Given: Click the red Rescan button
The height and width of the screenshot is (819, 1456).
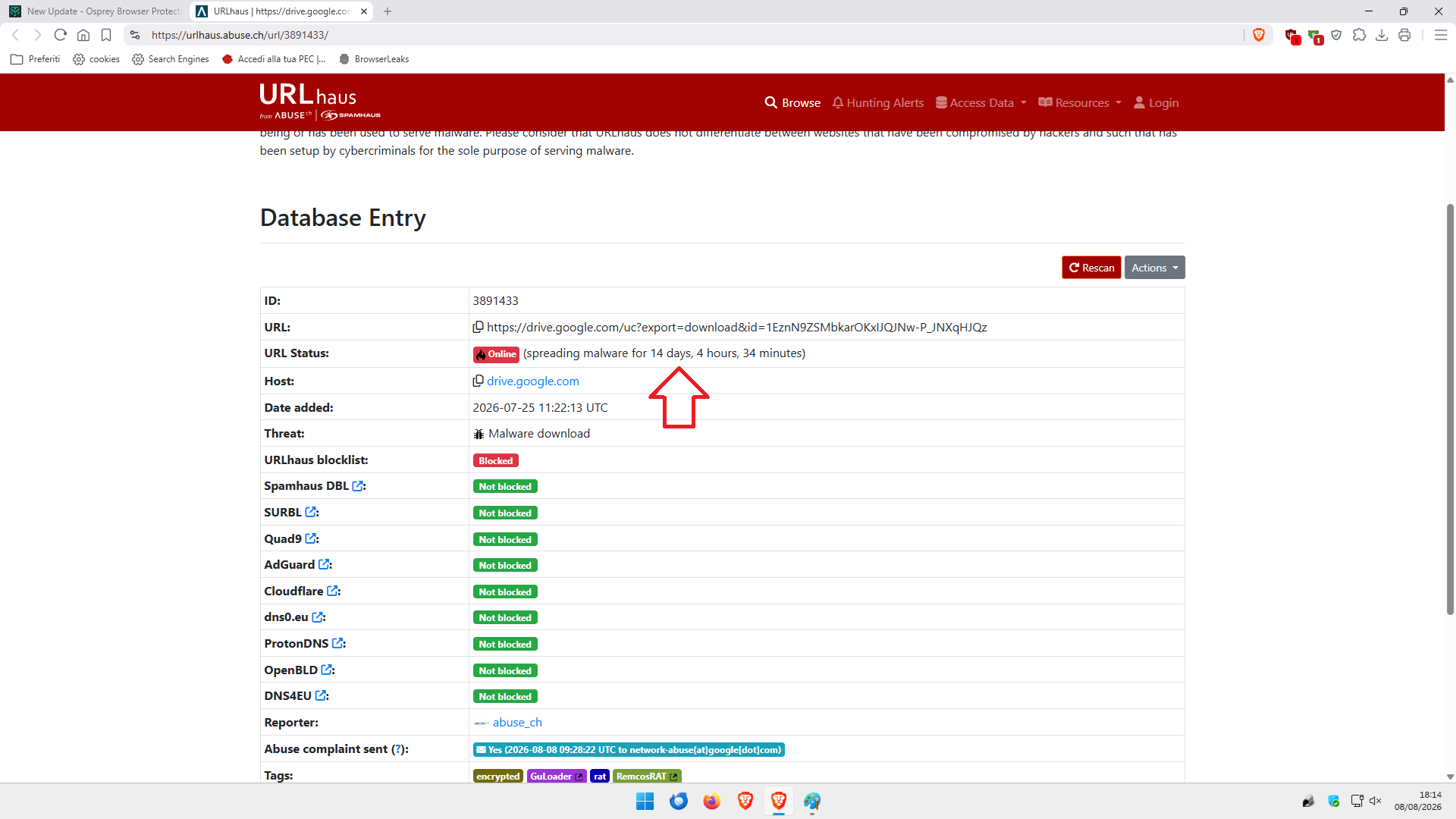Looking at the screenshot, I should 1091,268.
